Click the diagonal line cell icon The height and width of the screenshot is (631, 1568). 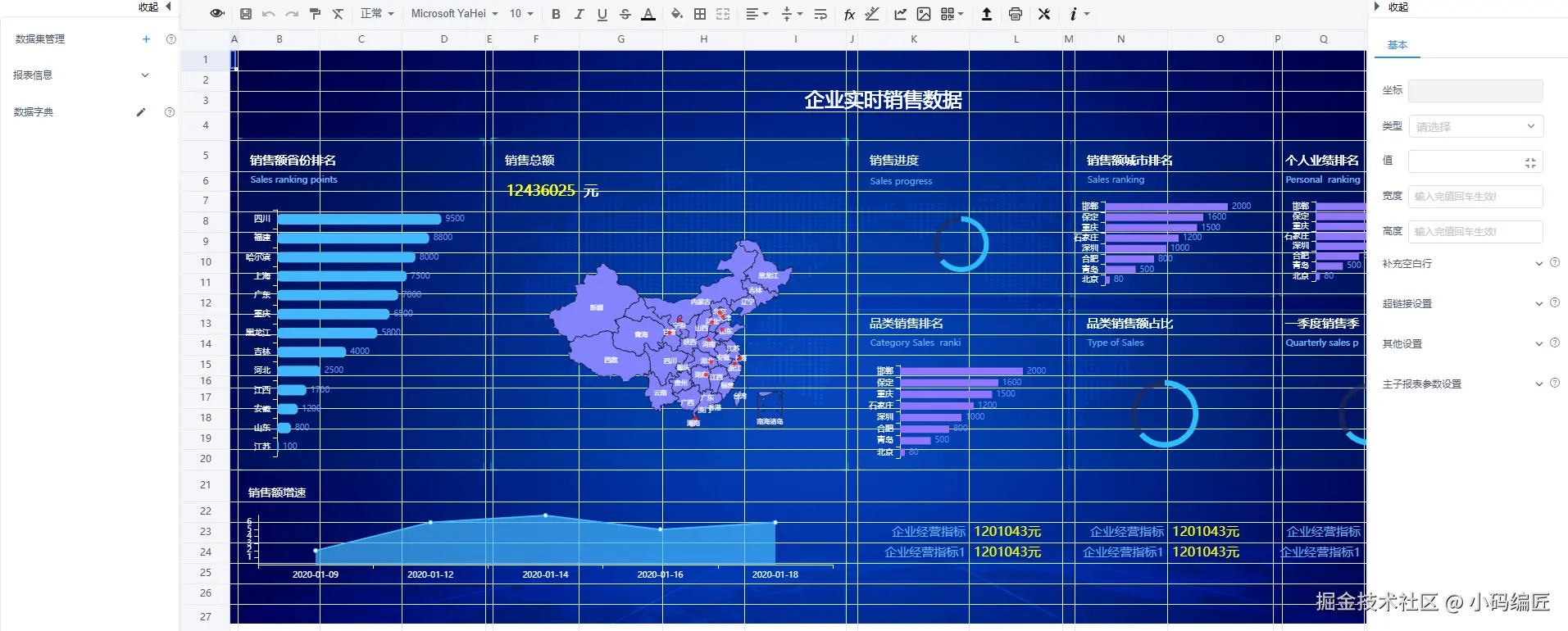coord(872,14)
